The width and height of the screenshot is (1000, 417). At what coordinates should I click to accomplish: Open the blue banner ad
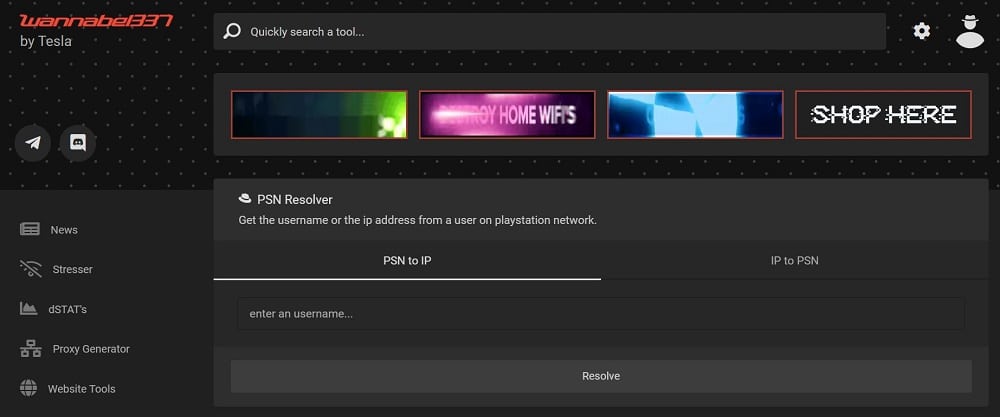pos(695,115)
